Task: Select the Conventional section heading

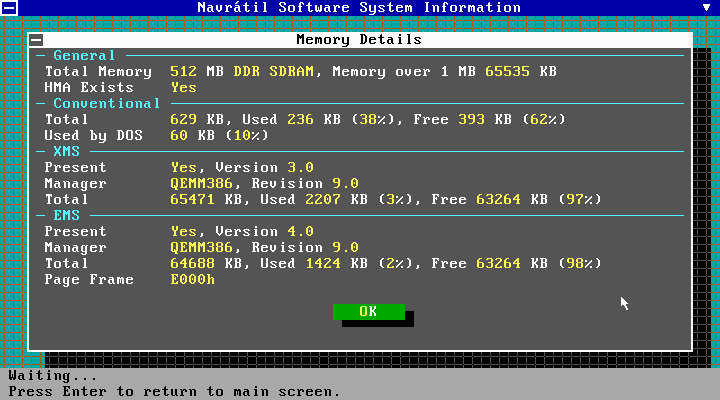Action: 107,103
